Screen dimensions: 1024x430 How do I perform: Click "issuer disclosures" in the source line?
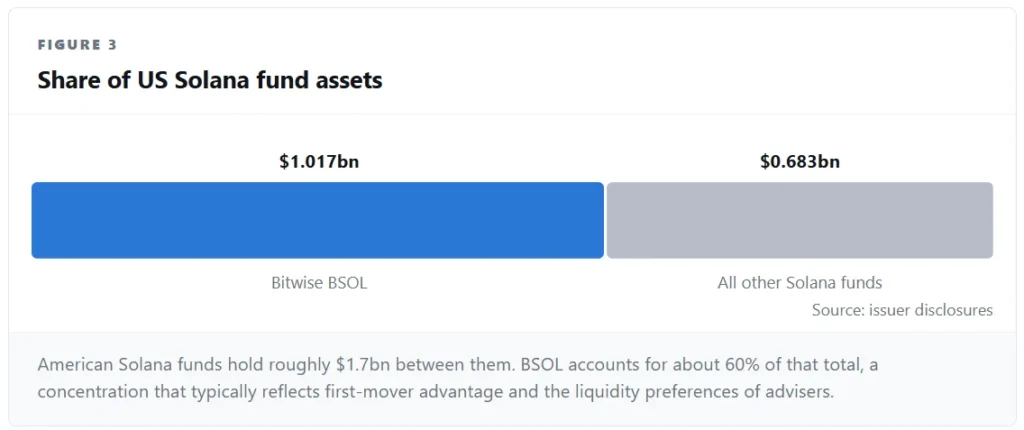tap(931, 310)
